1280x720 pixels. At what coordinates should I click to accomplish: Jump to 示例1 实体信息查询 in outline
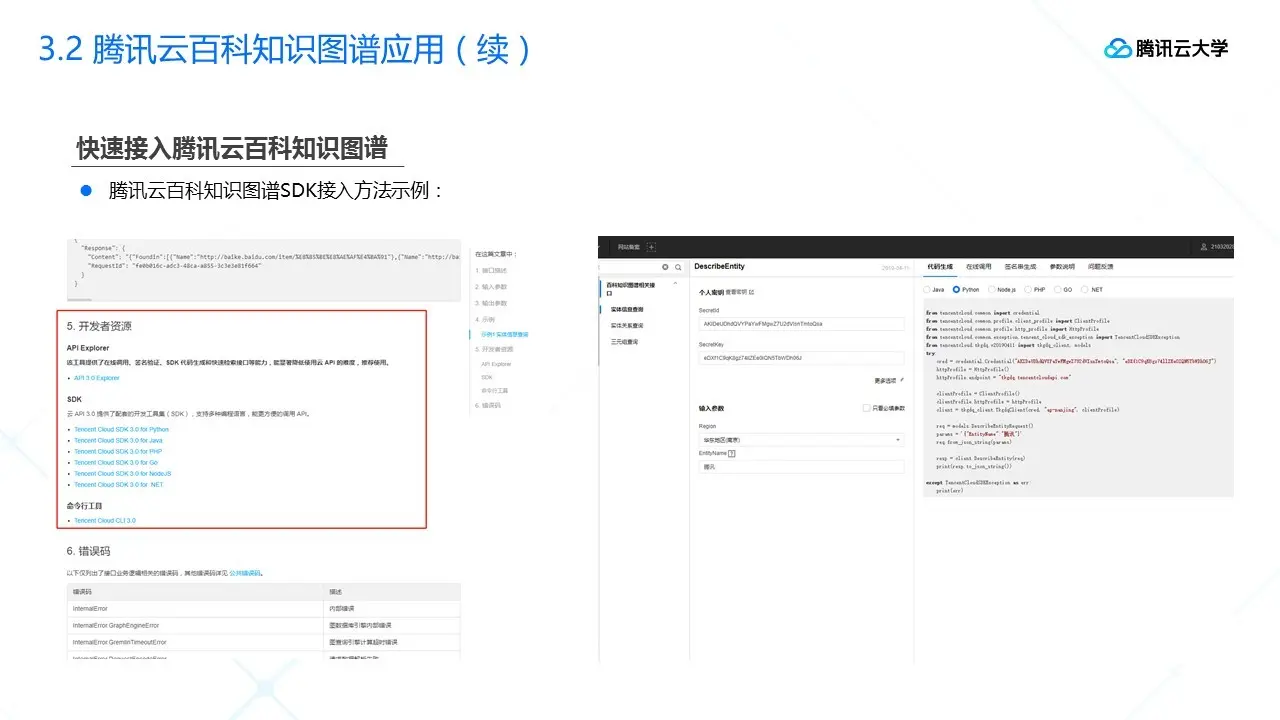pyautogui.click(x=504, y=334)
